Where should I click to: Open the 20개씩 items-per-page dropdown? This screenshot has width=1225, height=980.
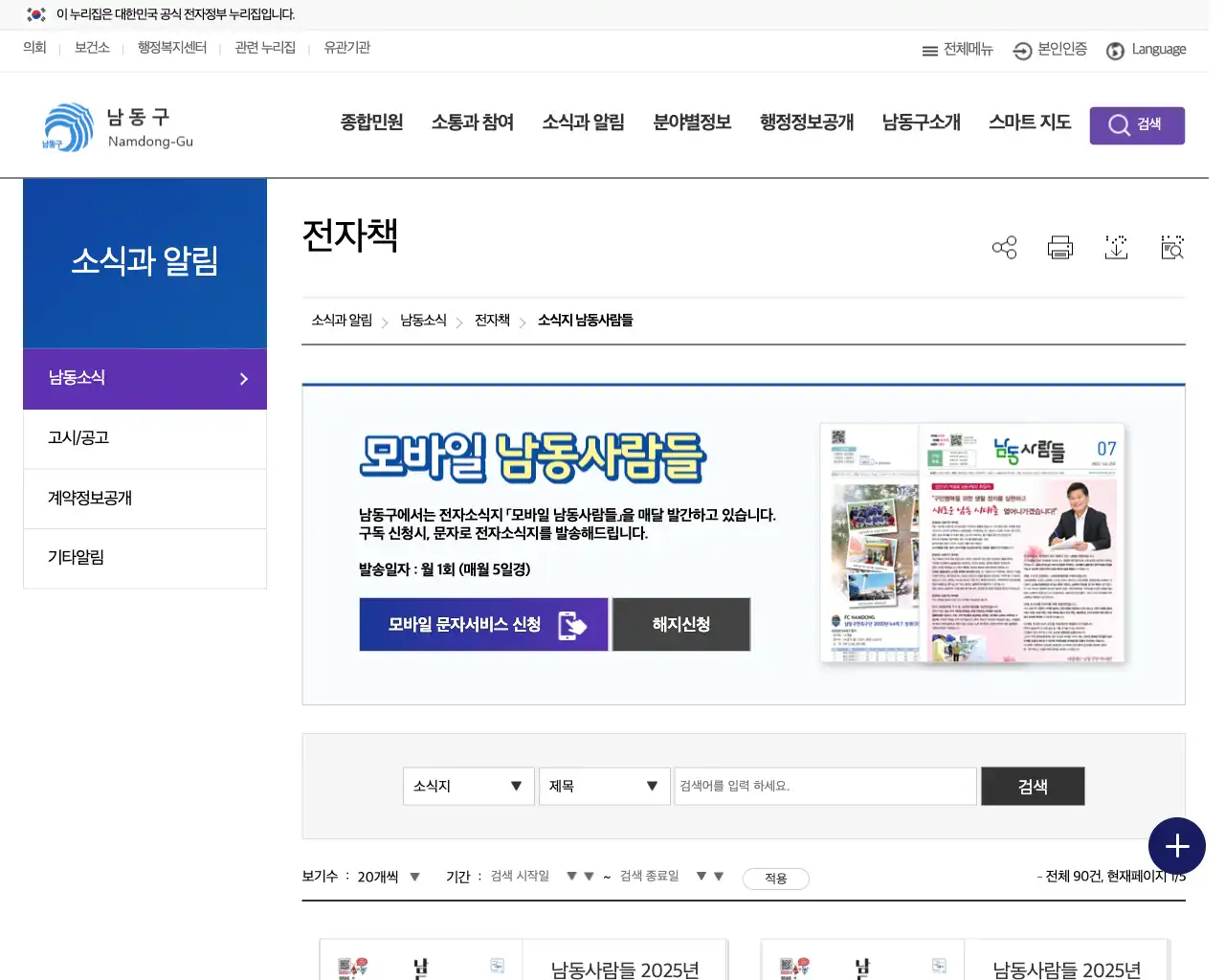tap(387, 876)
